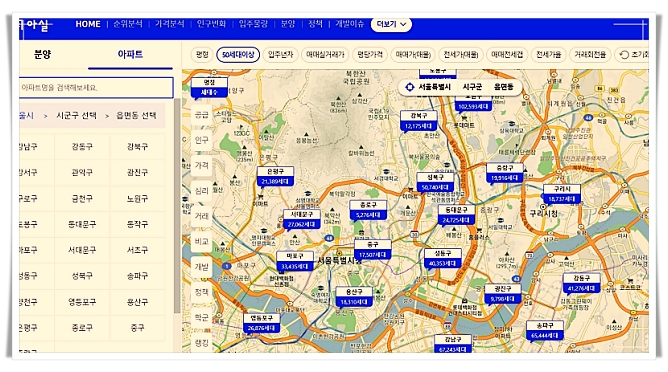Choose 관악구 in district list
This screenshot has height=372, width=668.
pyautogui.click(x=82, y=173)
